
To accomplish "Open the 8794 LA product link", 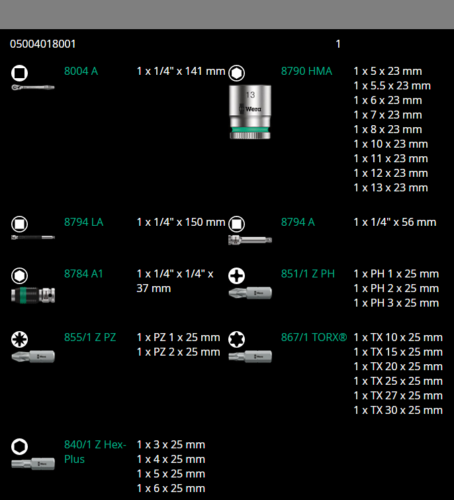I will [x=84, y=222].
